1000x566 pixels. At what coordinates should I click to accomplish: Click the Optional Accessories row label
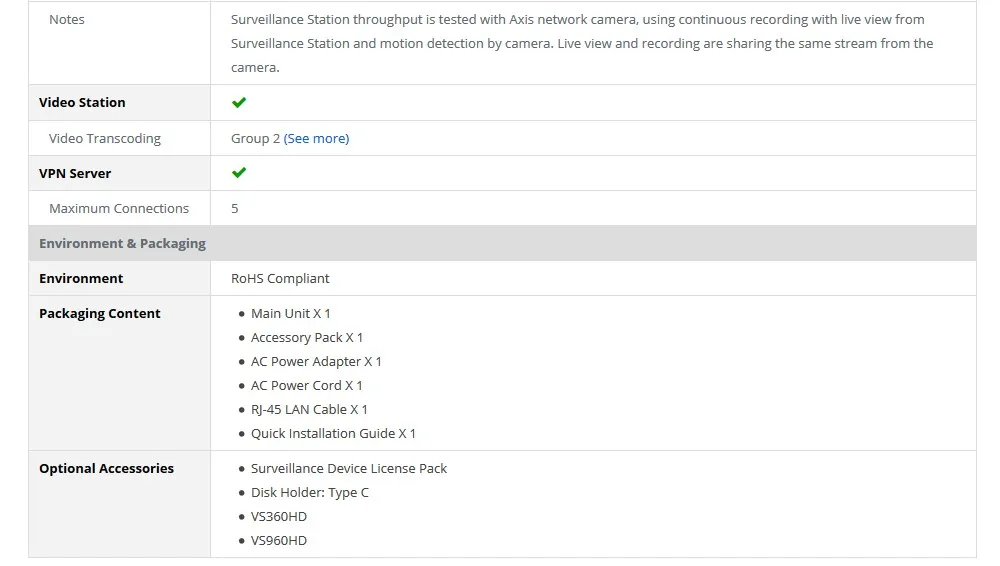pyautogui.click(x=106, y=469)
